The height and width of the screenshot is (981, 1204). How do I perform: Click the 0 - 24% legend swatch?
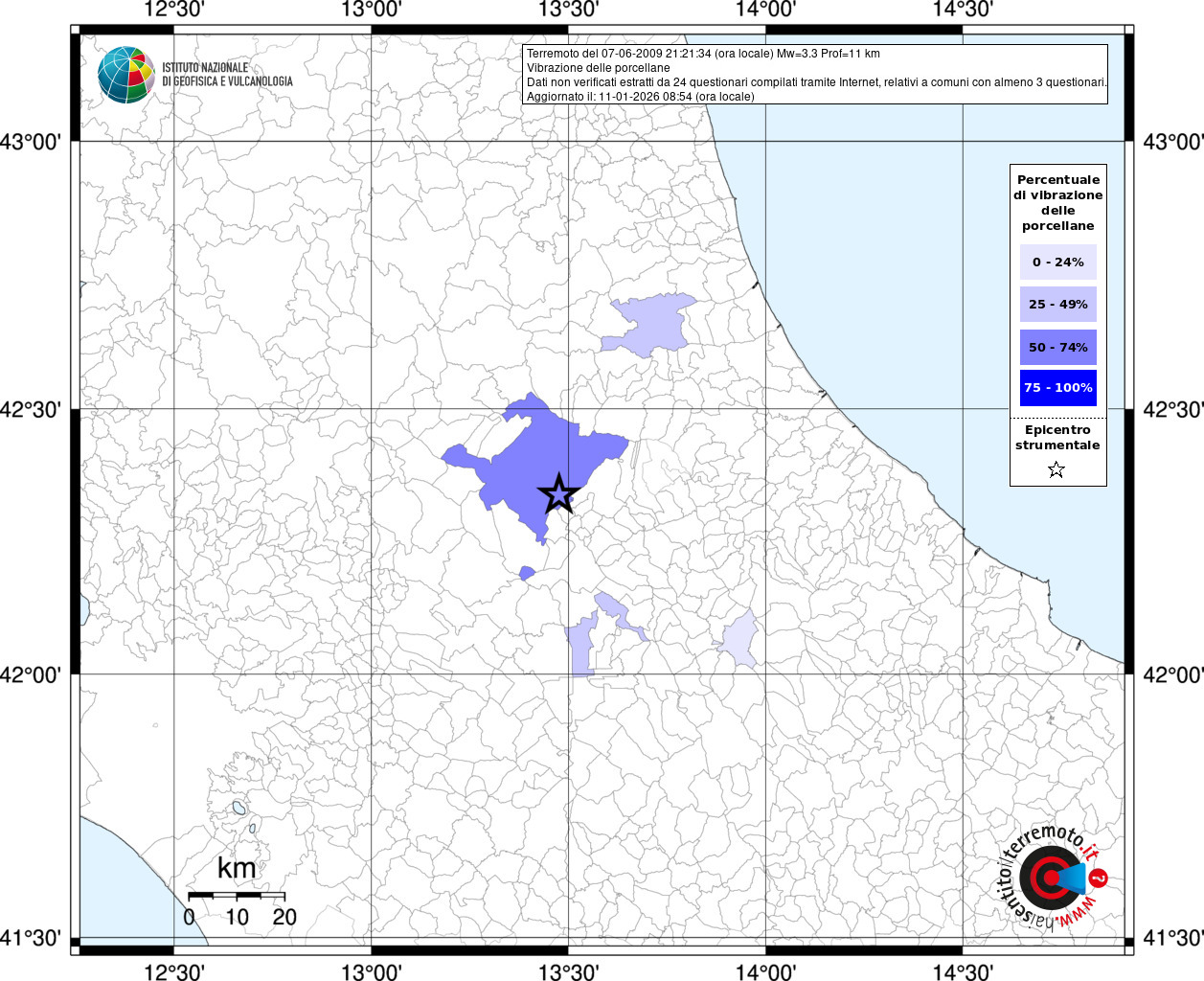point(1058,262)
